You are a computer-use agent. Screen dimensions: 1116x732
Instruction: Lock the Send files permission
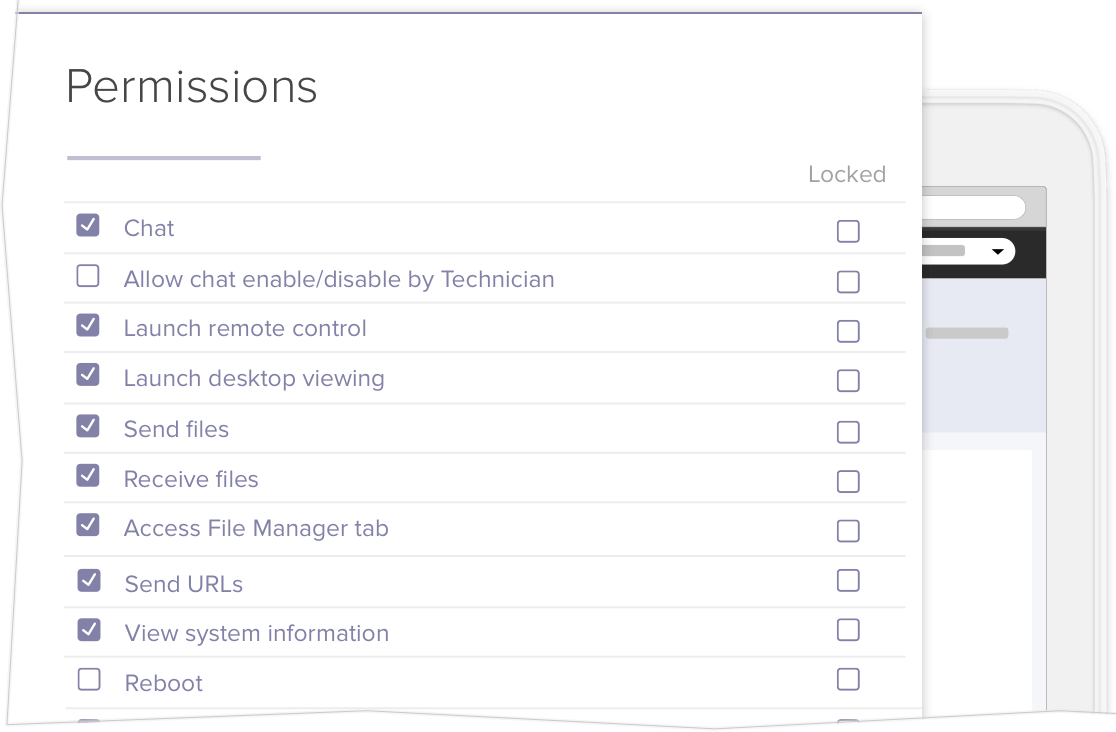[x=848, y=432]
